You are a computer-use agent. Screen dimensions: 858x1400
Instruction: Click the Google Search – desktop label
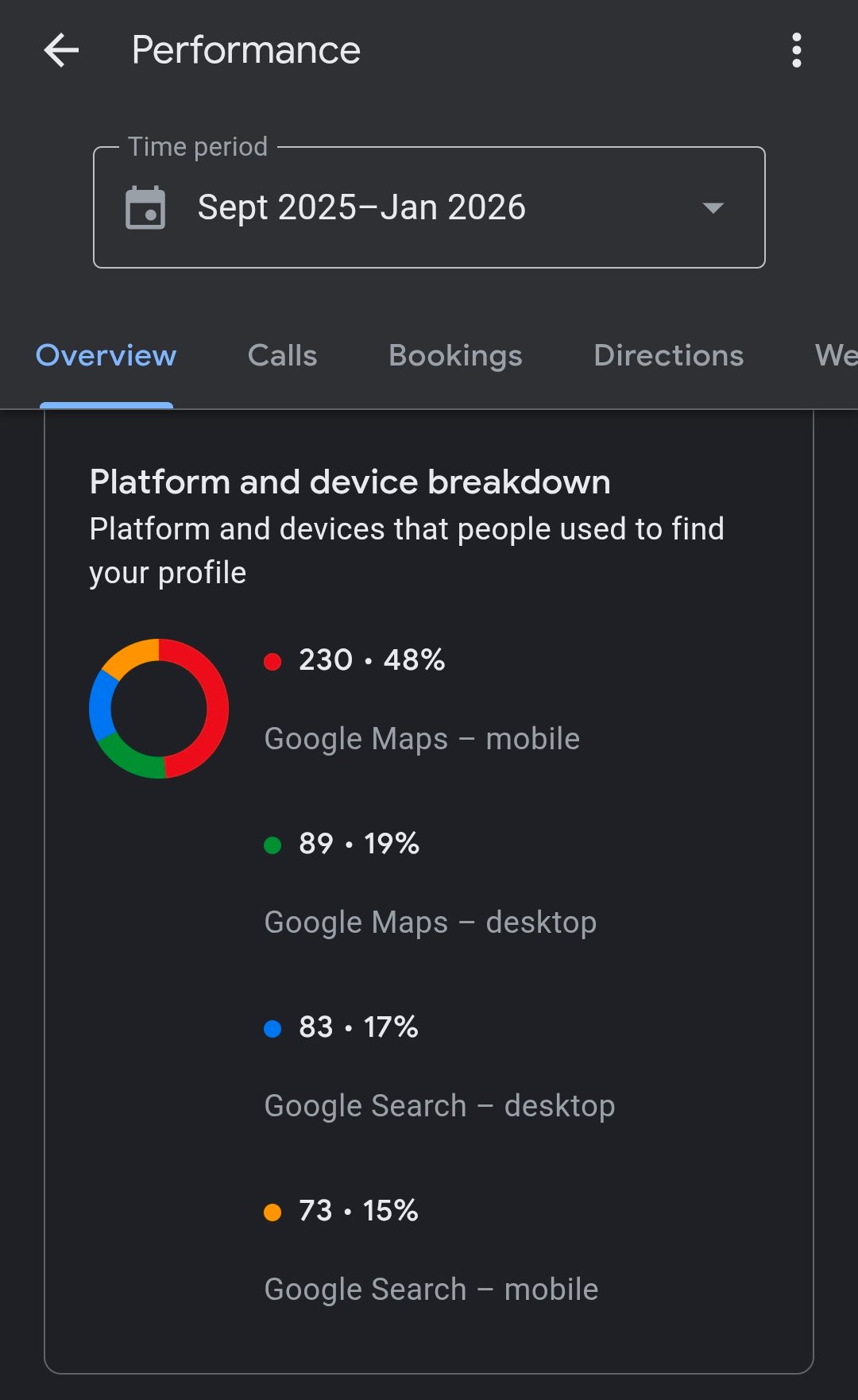(x=440, y=1104)
